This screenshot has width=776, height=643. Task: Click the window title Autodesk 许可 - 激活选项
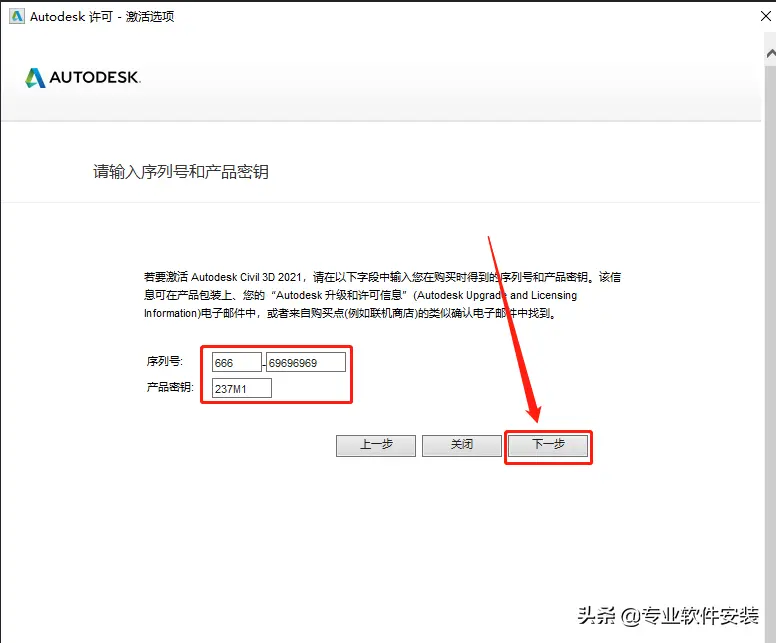pos(102,16)
